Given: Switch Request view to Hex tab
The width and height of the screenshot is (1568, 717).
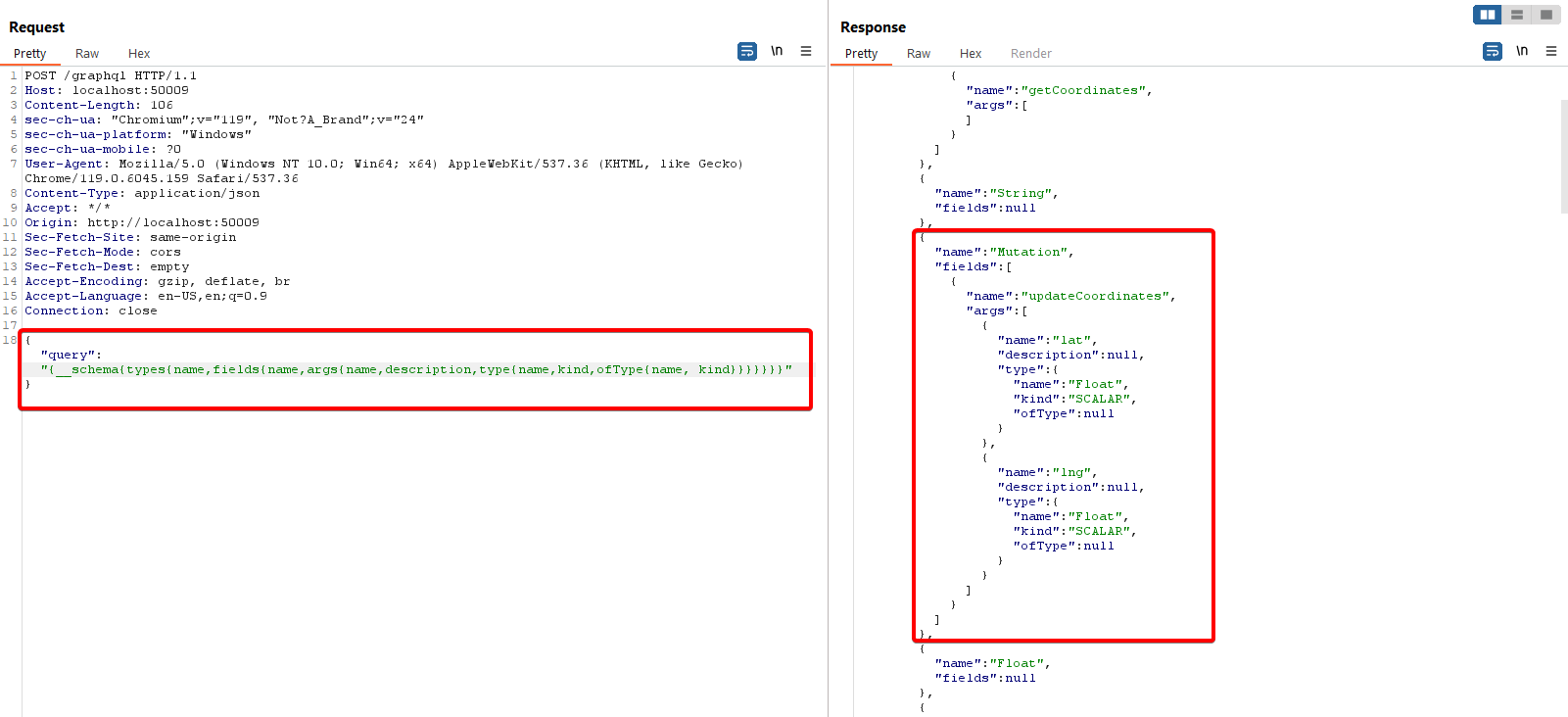Looking at the screenshot, I should coord(139,54).
